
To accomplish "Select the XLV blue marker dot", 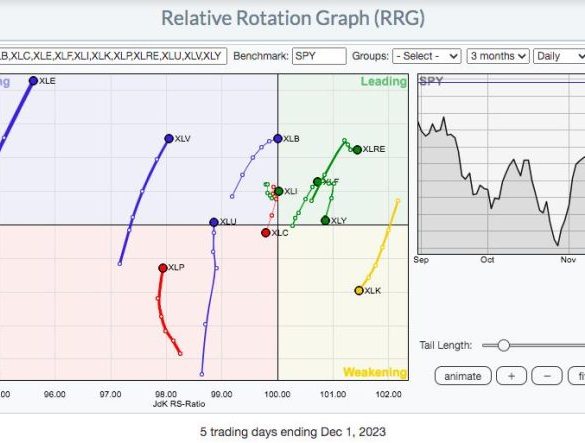I will point(169,138).
